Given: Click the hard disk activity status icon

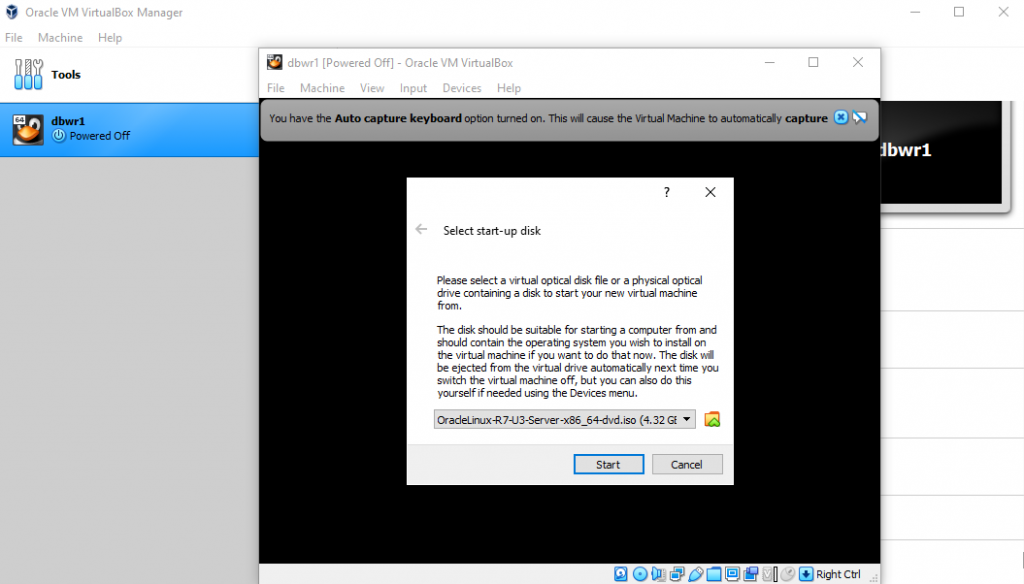Looking at the screenshot, I should tap(621, 574).
